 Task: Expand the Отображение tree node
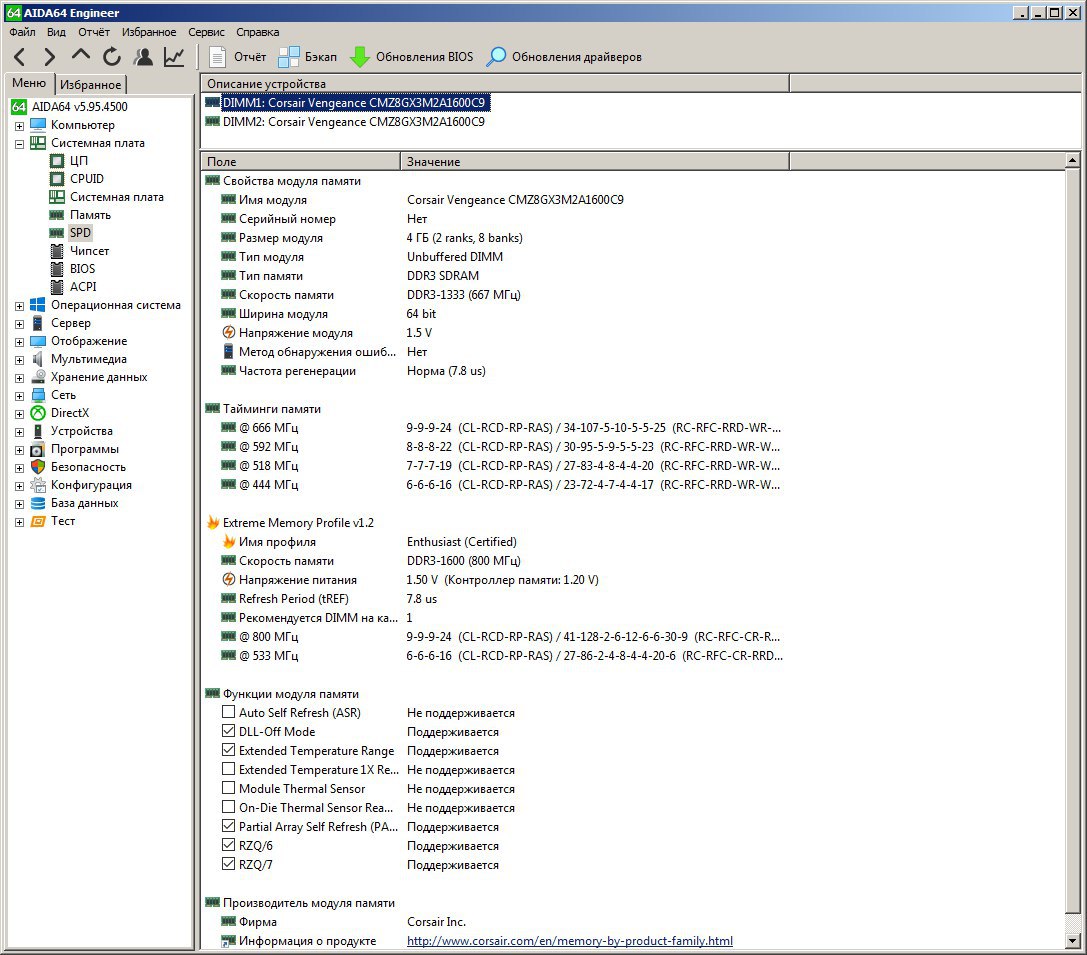pos(19,342)
